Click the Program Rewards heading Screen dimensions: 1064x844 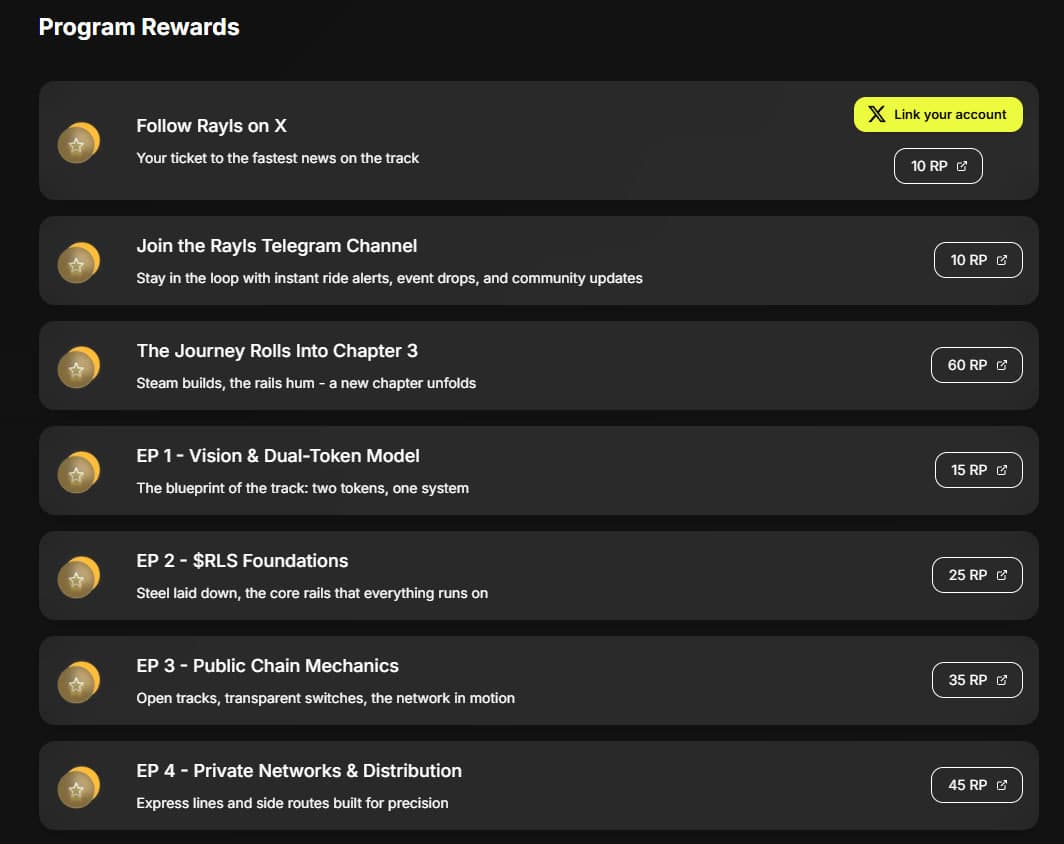click(139, 27)
